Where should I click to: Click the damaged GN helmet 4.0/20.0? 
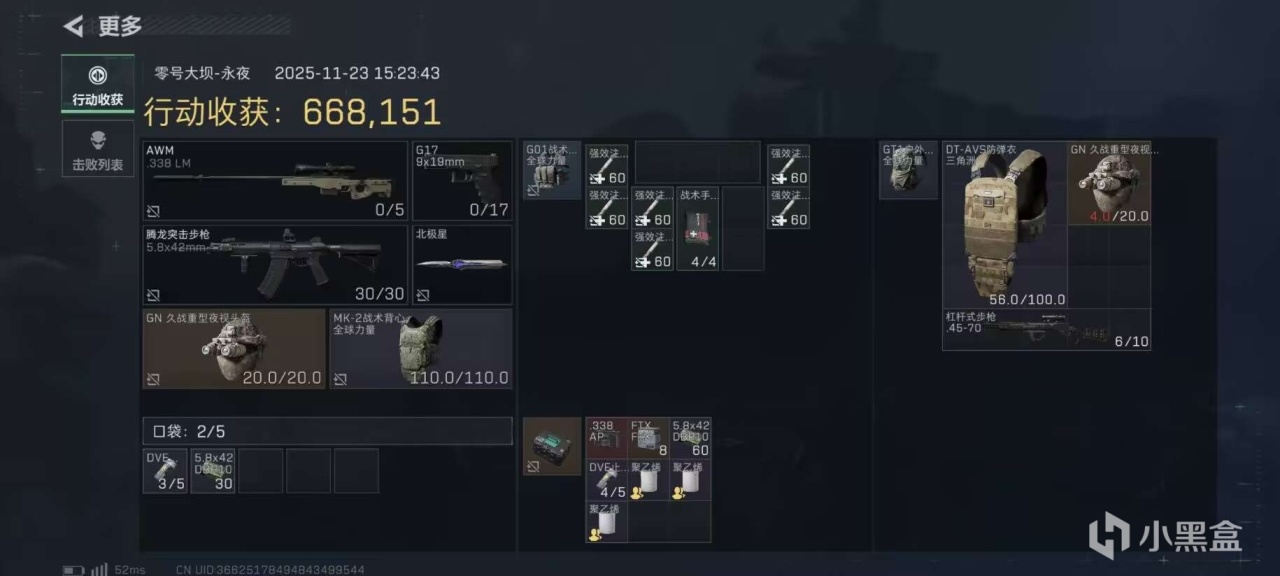tap(1110, 183)
